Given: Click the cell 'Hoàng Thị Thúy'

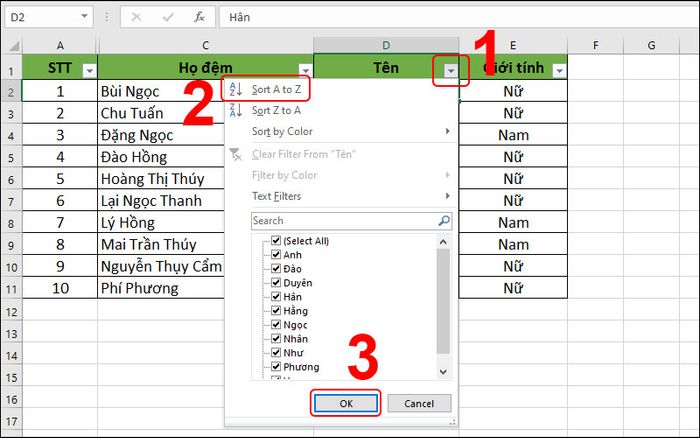Looking at the screenshot, I should tap(161, 179).
